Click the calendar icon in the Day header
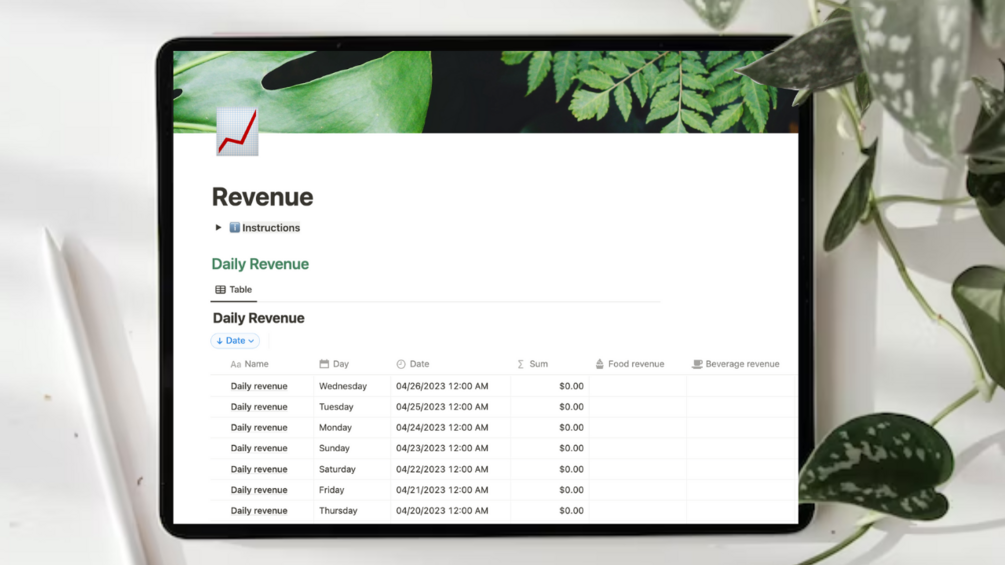This screenshot has height=565, width=1005. click(324, 364)
